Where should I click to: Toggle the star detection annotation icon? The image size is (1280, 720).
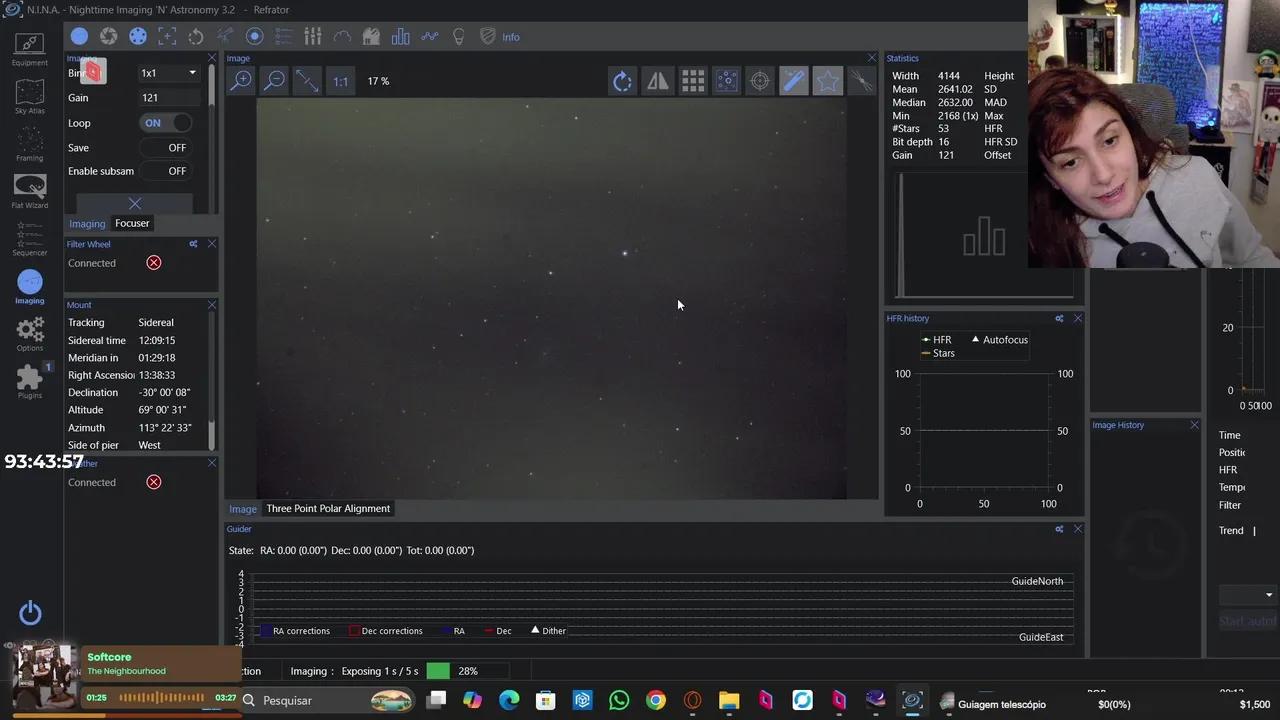click(x=726, y=81)
